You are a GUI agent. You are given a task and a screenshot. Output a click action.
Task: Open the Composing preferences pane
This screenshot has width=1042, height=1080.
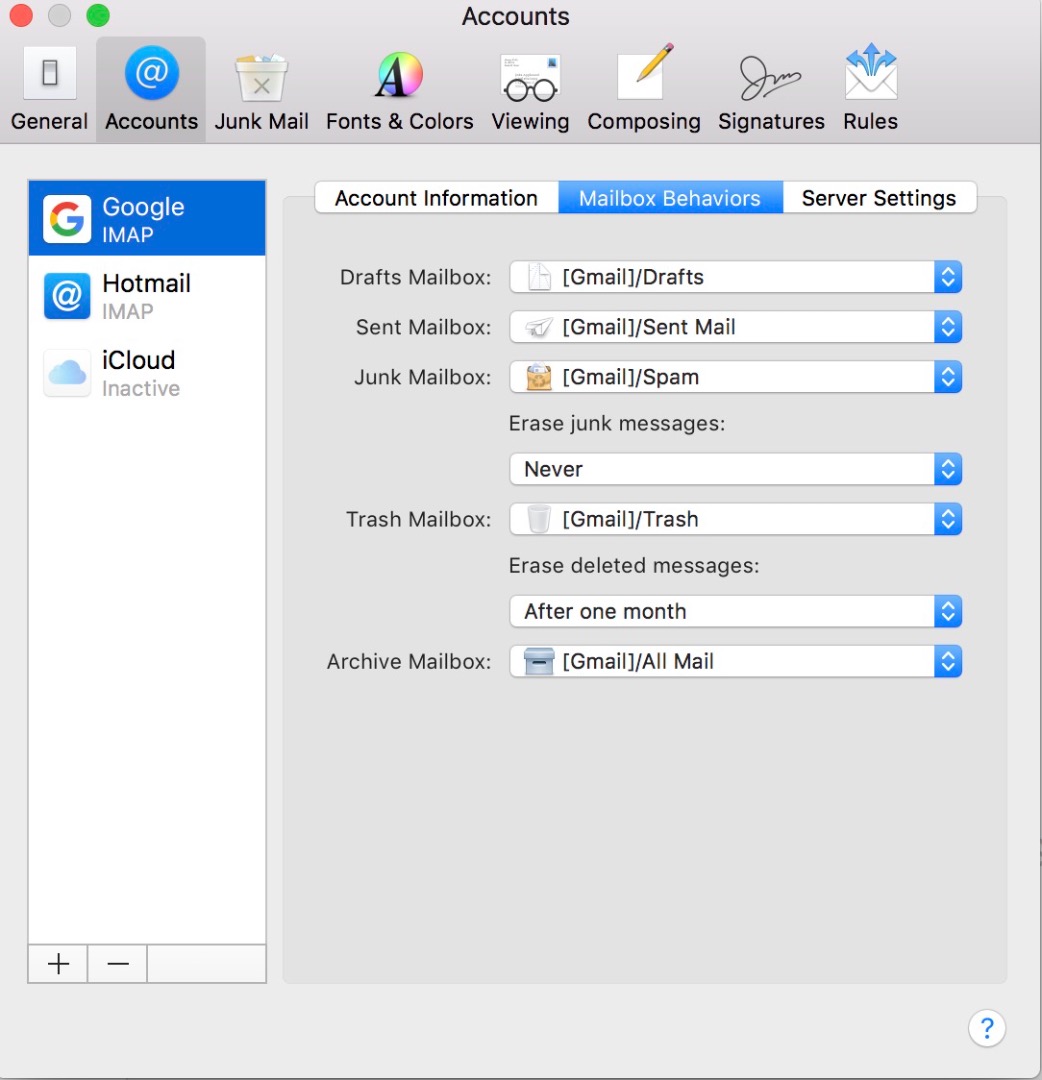coord(643,90)
